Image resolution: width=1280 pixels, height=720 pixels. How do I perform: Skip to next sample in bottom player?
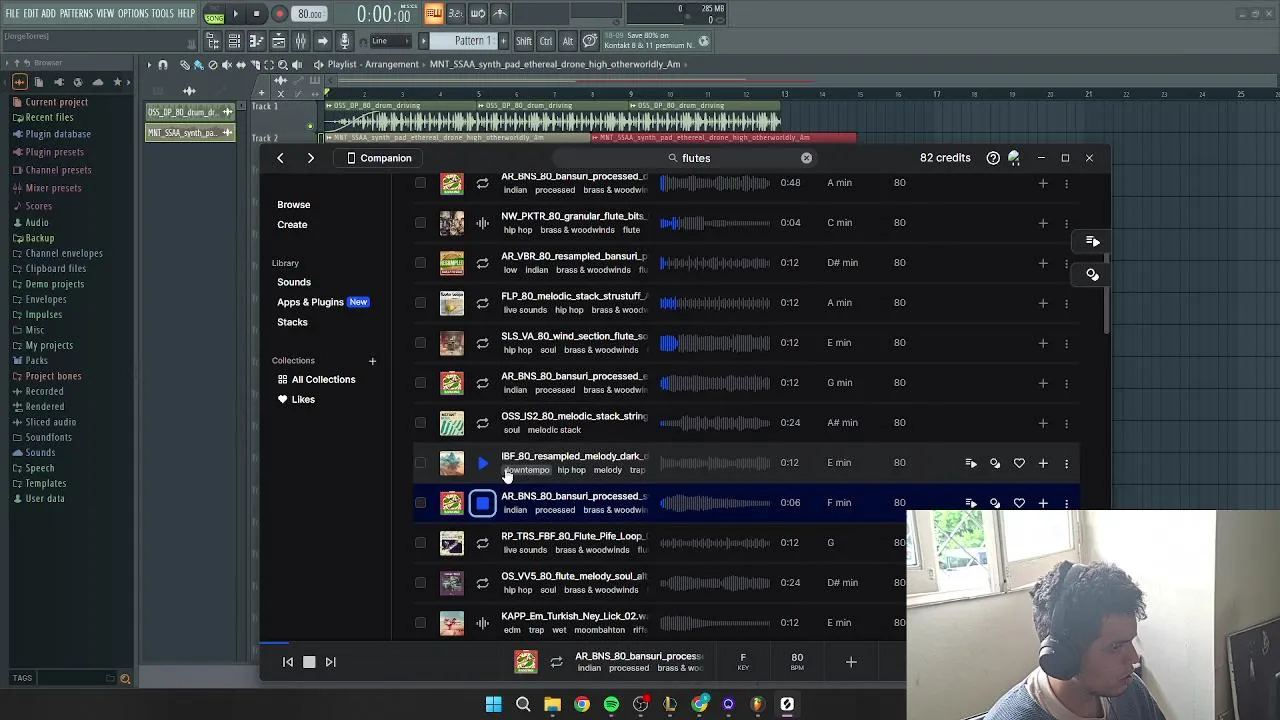click(330, 662)
